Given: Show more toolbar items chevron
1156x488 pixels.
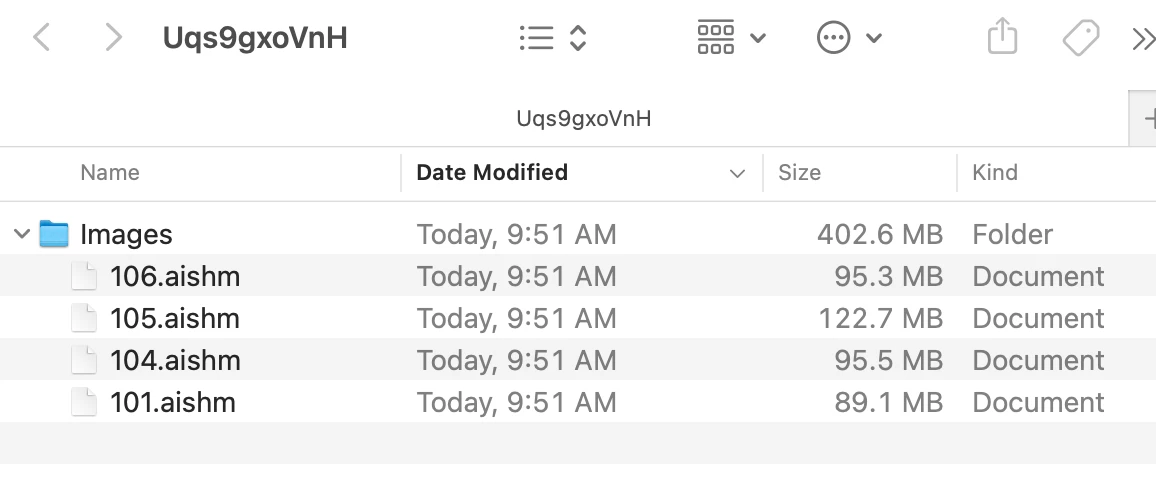Looking at the screenshot, I should pos(1143,39).
